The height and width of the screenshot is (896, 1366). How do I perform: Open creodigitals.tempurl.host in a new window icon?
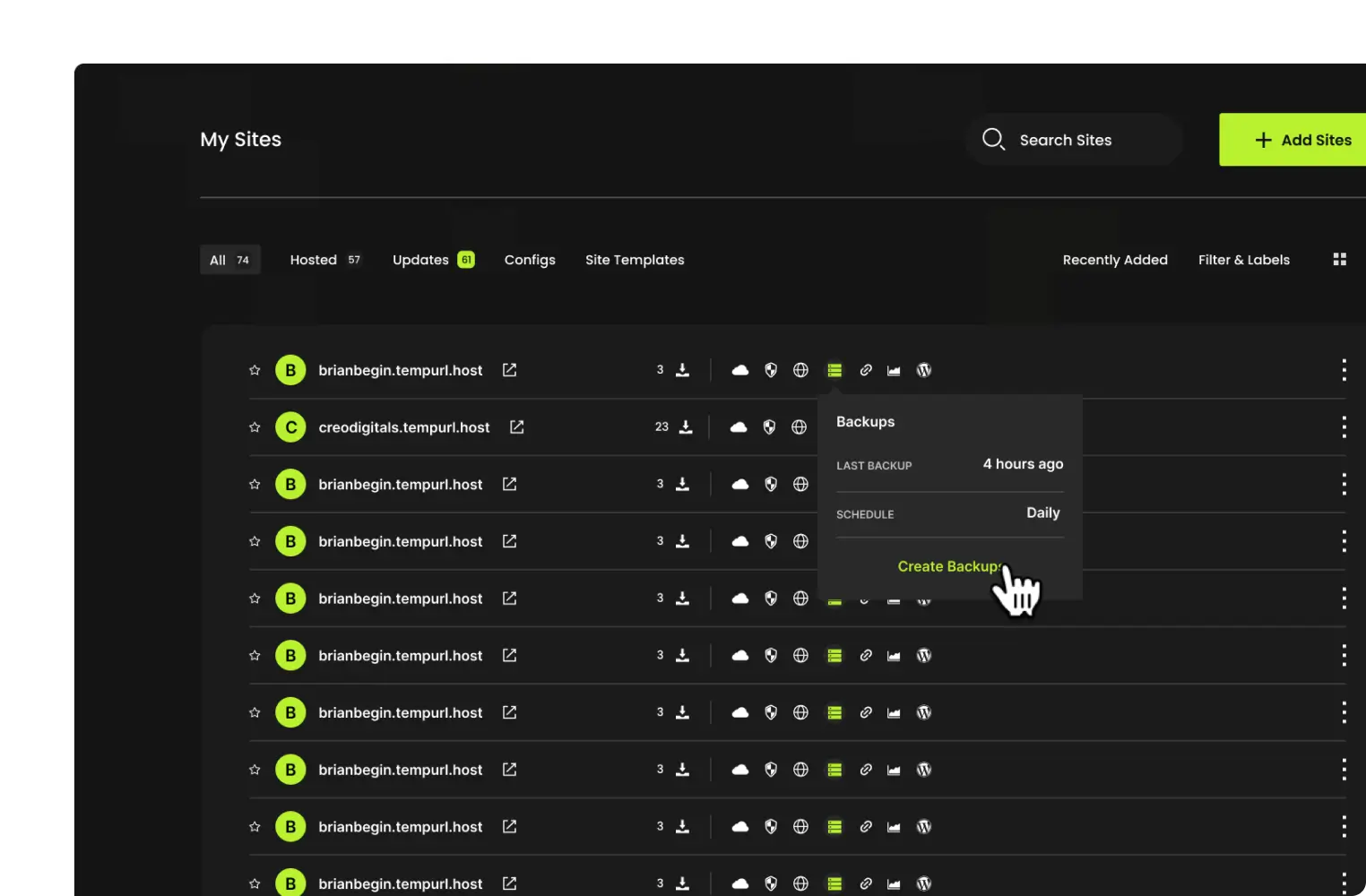click(x=517, y=426)
